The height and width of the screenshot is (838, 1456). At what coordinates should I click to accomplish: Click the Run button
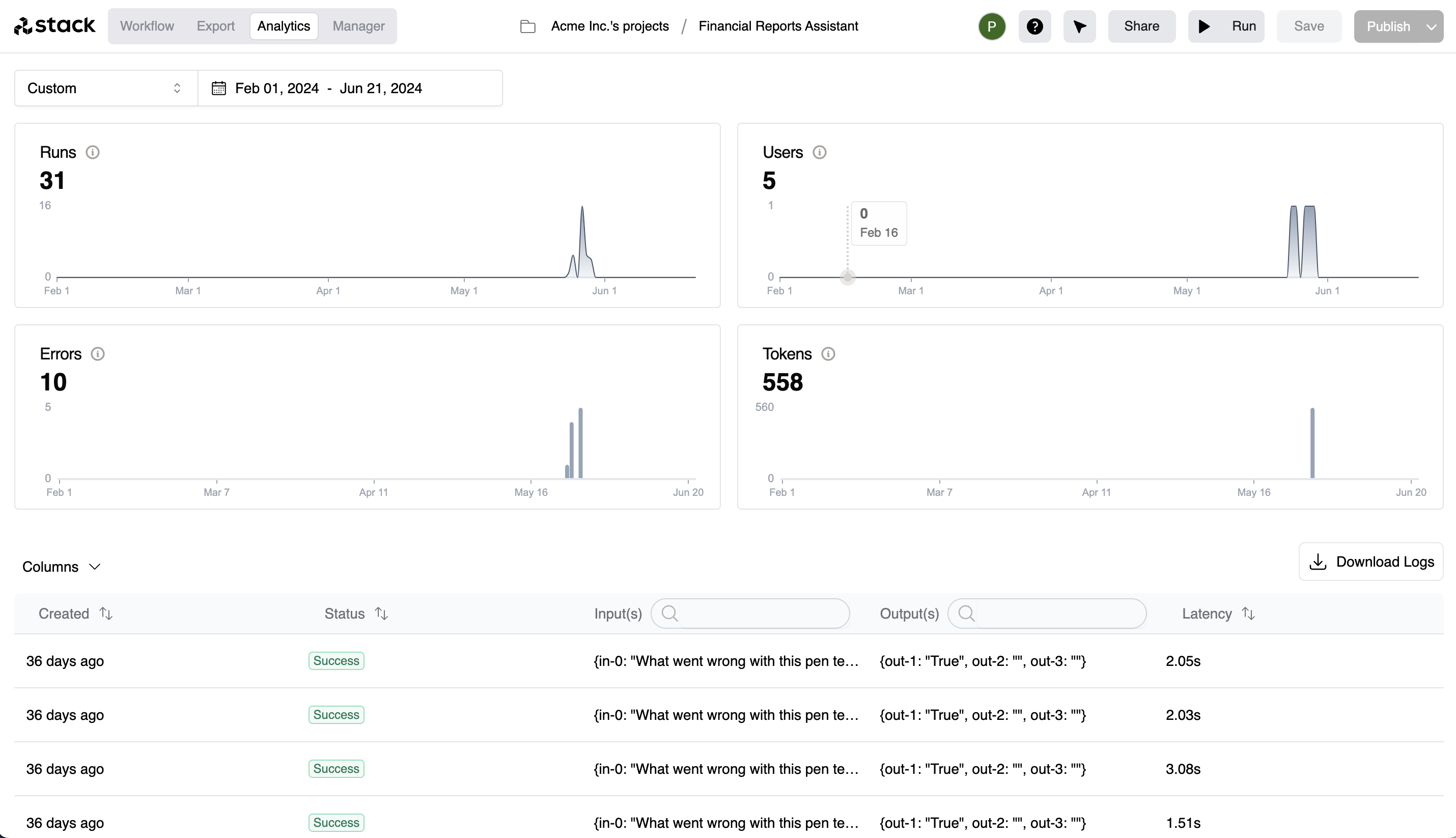tap(1226, 26)
